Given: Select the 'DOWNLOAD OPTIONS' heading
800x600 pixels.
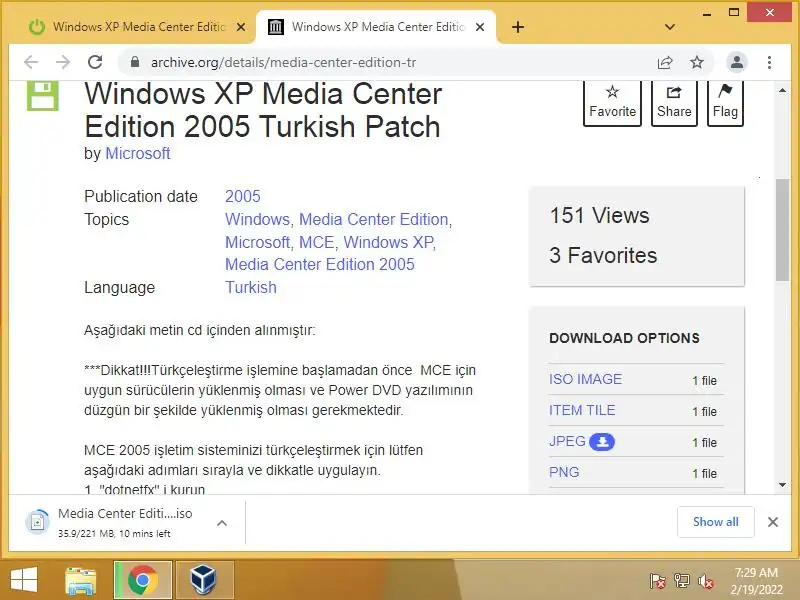Looking at the screenshot, I should [x=624, y=338].
